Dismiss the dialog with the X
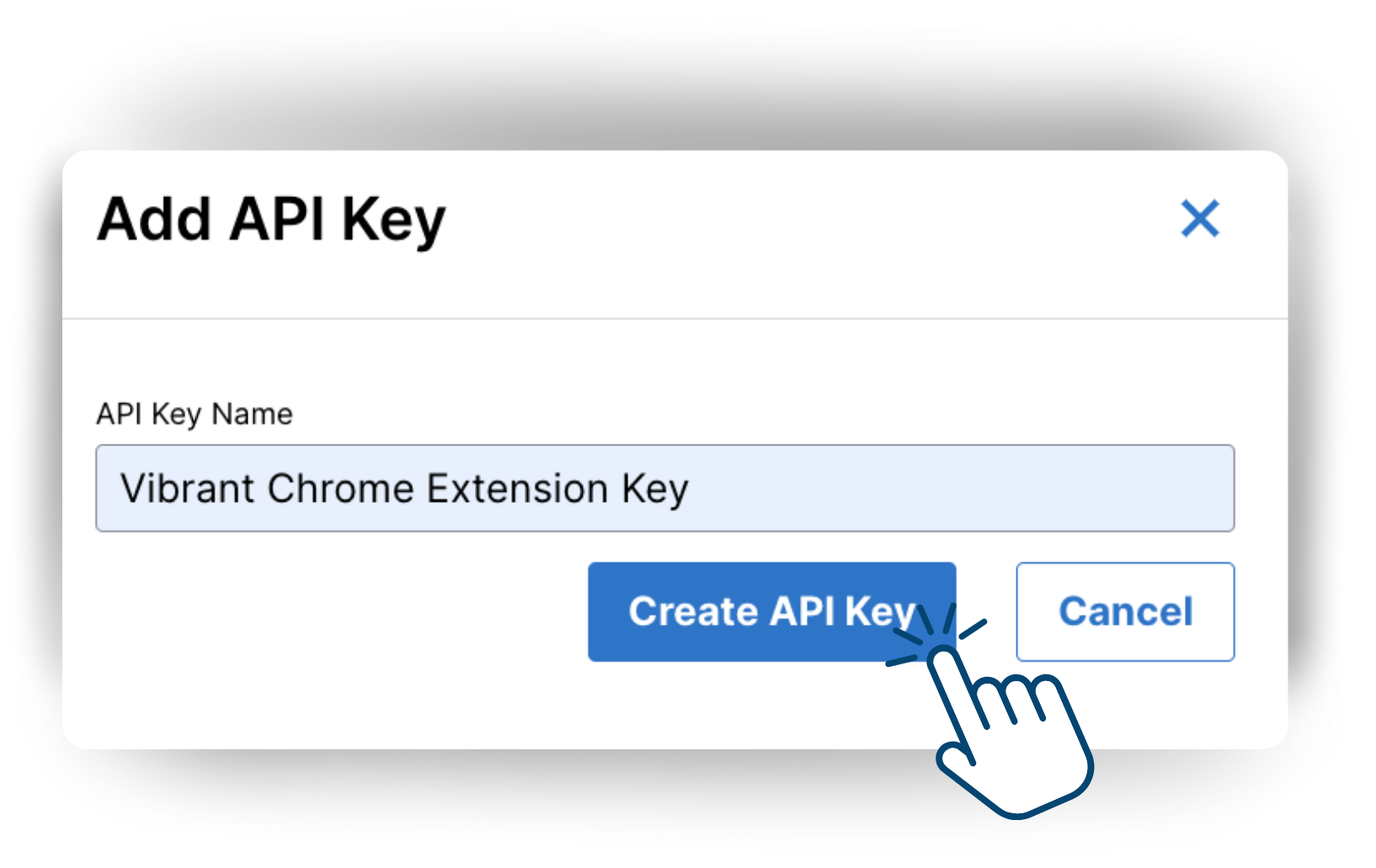 point(1200,219)
